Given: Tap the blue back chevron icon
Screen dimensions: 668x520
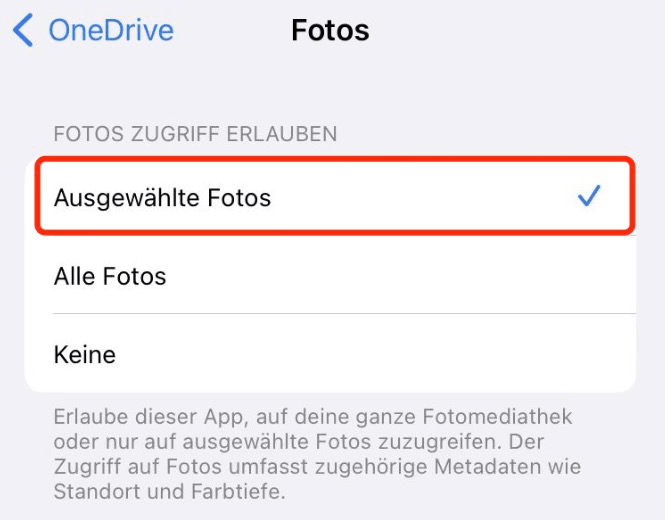Looking at the screenshot, I should pyautogui.click(x=23, y=30).
